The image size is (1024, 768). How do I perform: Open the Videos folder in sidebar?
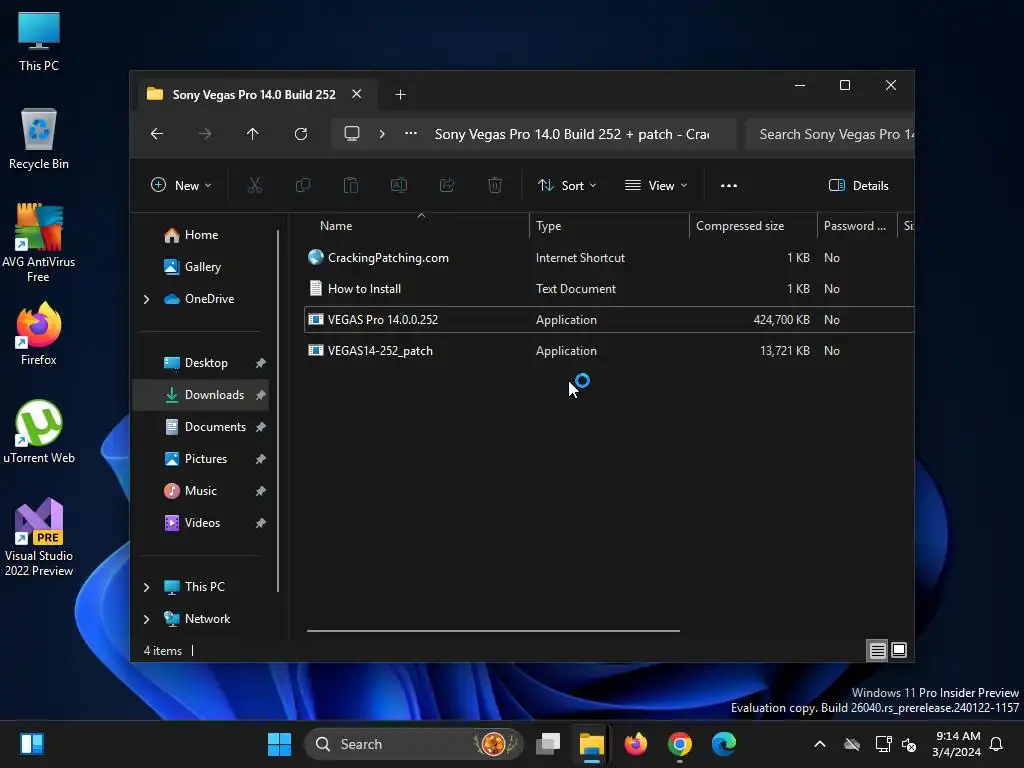(x=200, y=522)
